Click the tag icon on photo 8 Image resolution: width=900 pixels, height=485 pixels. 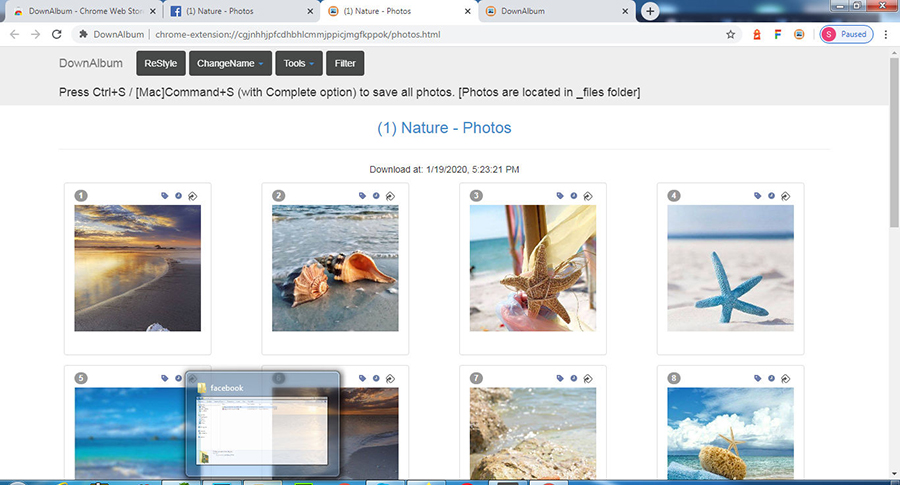click(758, 378)
